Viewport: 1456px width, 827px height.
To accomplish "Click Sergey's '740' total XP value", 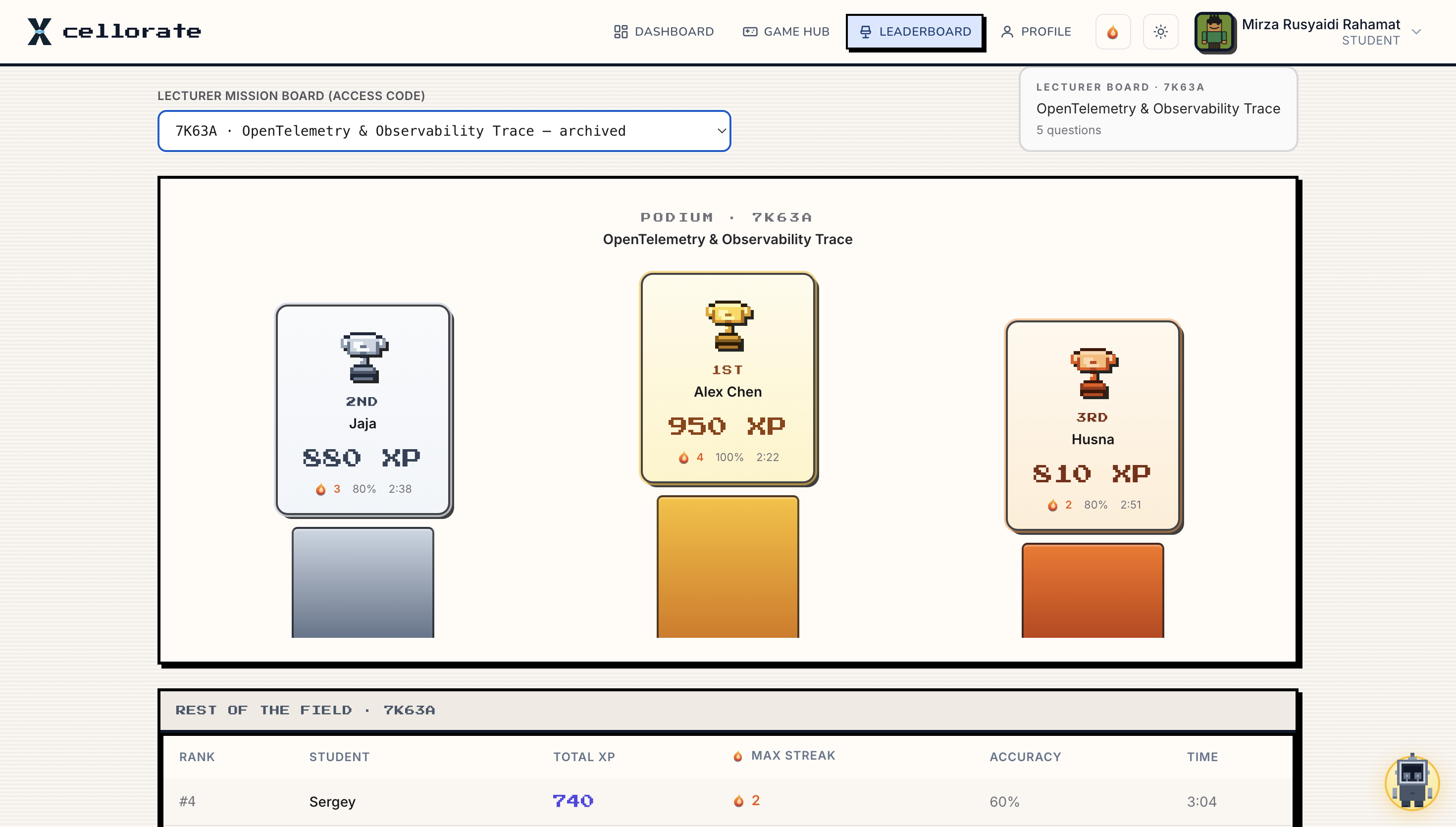I will point(572,801).
